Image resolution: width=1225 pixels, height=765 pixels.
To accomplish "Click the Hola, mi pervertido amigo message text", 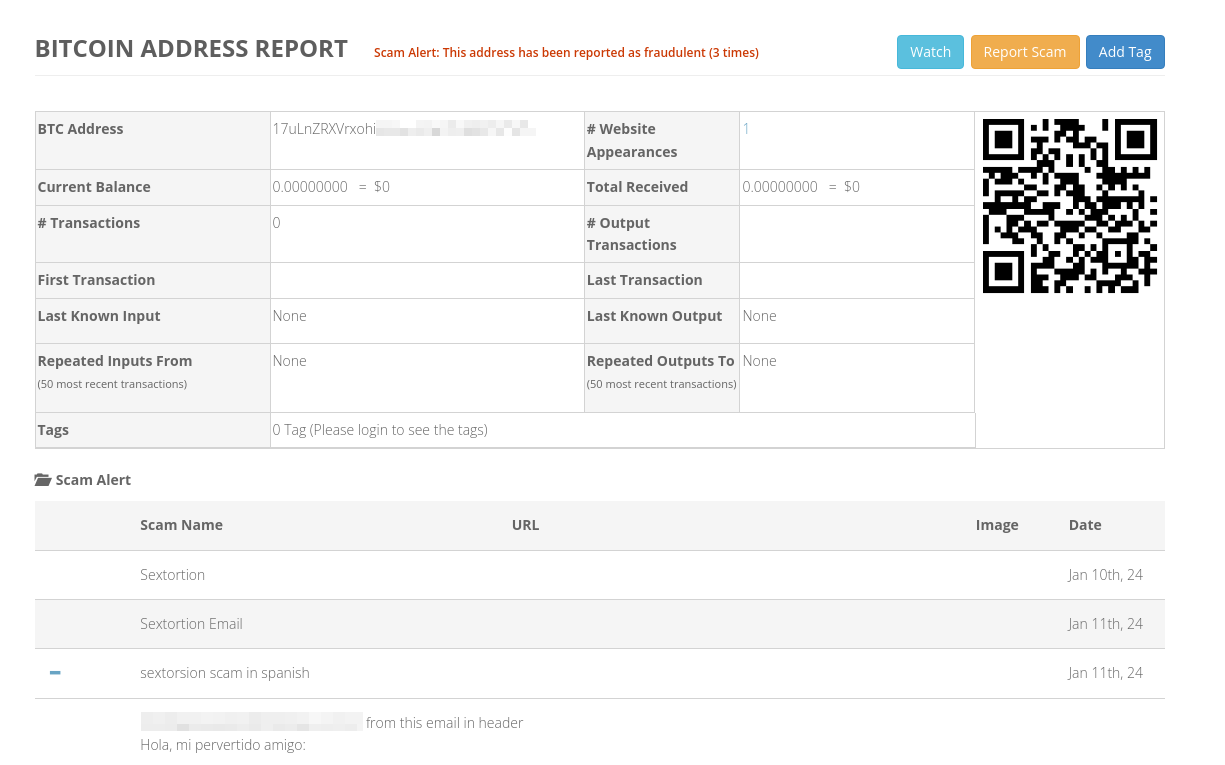I will pos(222,745).
